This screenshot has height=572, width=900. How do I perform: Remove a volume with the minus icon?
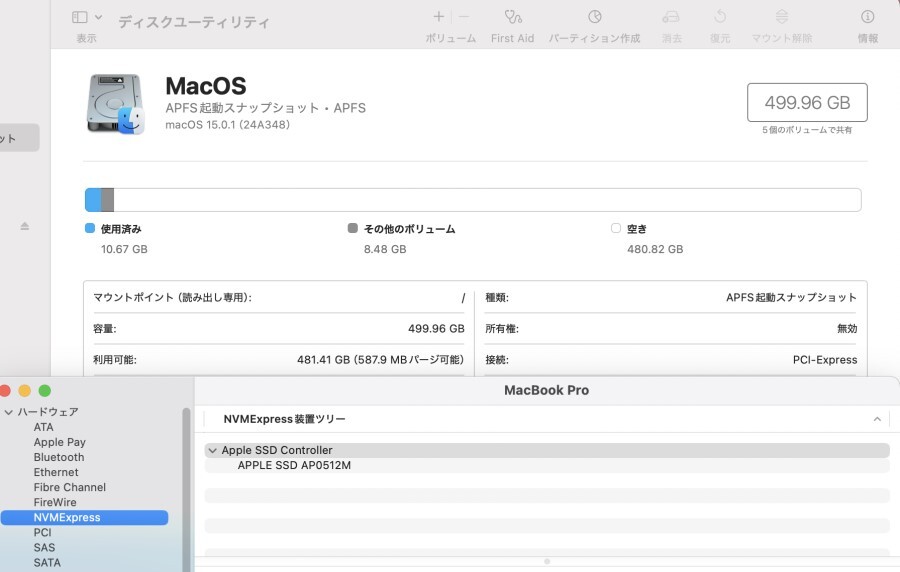[x=464, y=17]
